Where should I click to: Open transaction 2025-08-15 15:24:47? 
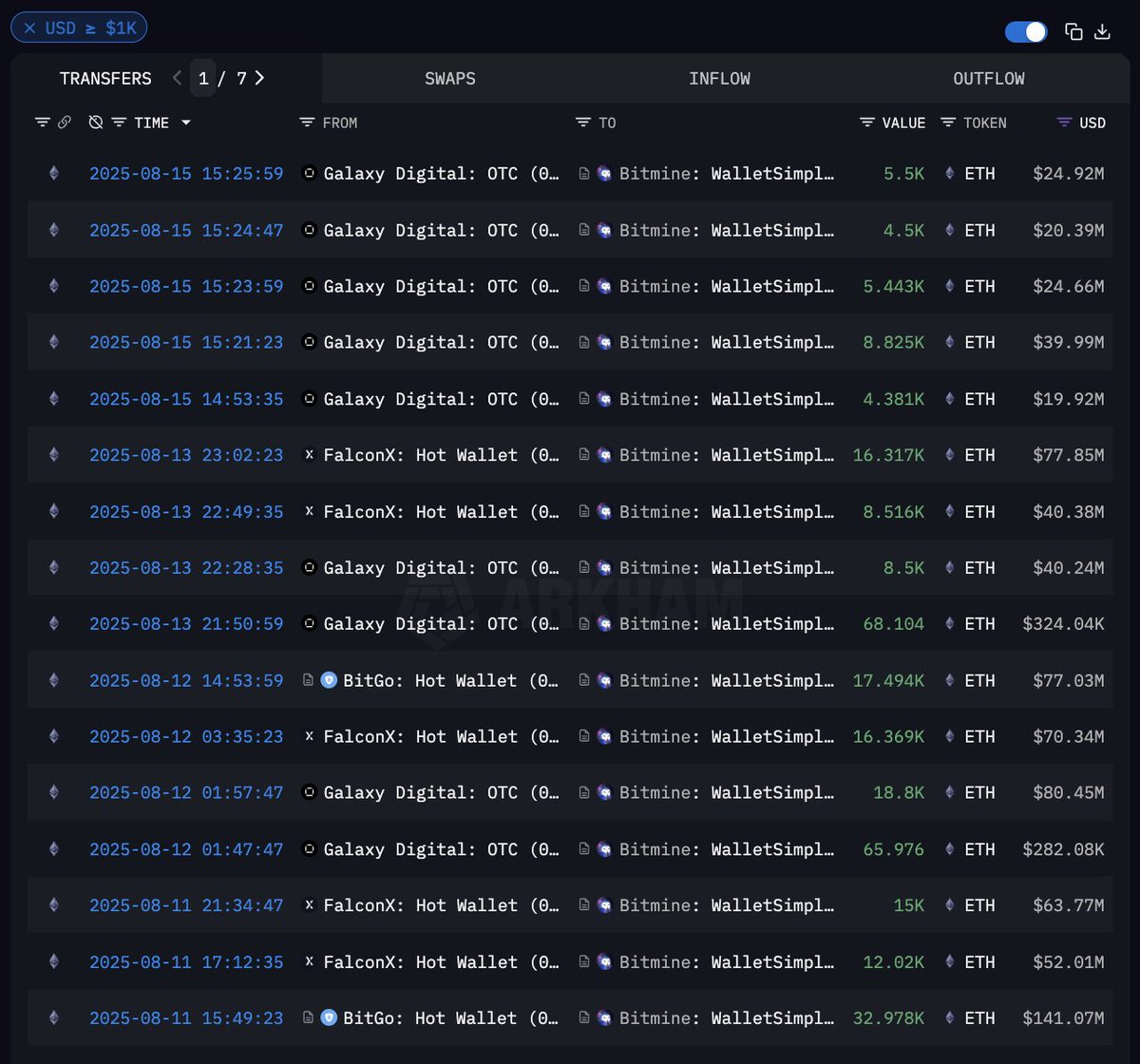pyautogui.click(x=186, y=230)
